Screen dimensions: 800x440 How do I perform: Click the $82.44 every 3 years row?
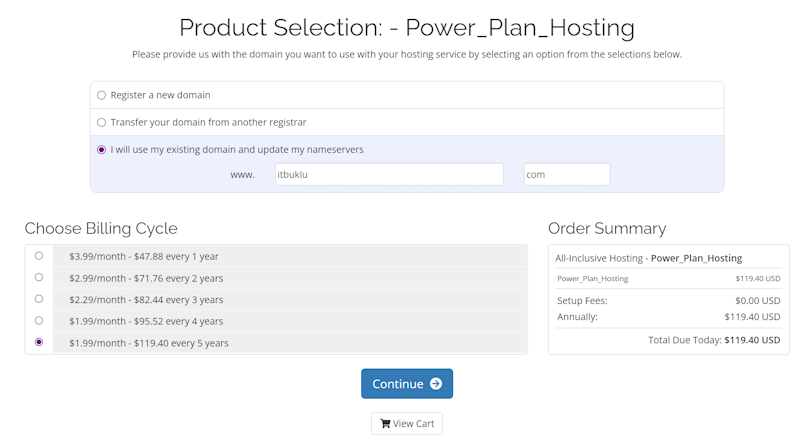(288, 300)
